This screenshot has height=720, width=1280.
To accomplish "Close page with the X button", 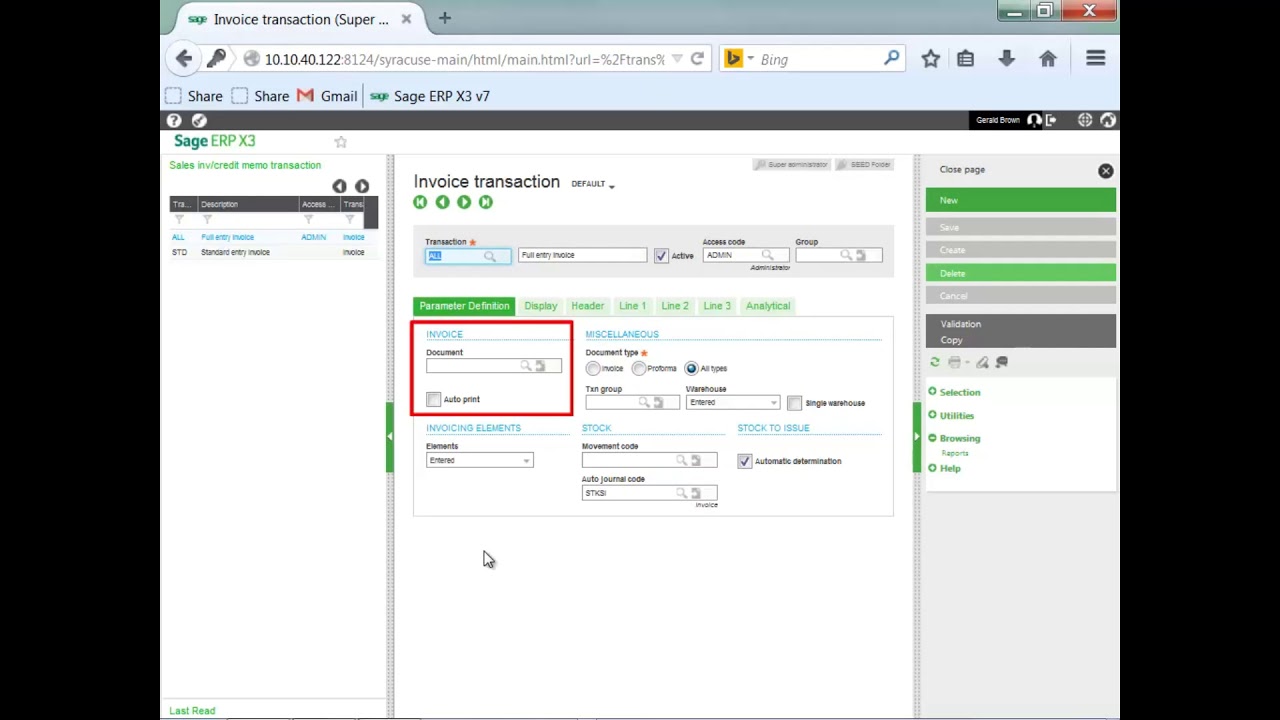I will point(1105,171).
